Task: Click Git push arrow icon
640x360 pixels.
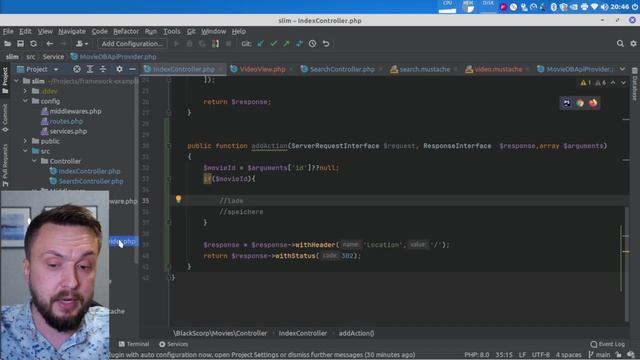Action: click(287, 44)
